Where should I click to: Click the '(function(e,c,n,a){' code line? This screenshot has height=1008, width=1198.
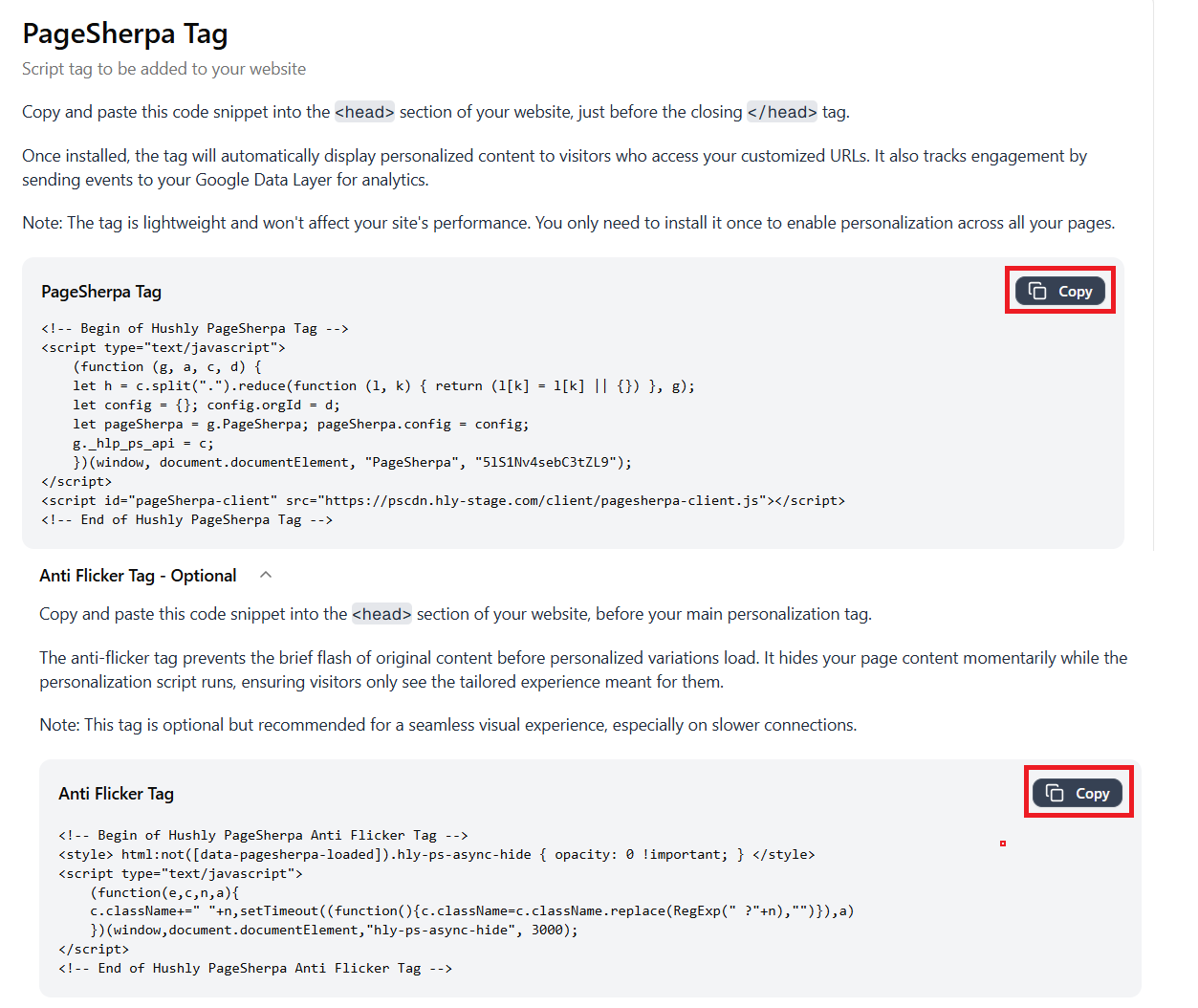[x=164, y=892]
